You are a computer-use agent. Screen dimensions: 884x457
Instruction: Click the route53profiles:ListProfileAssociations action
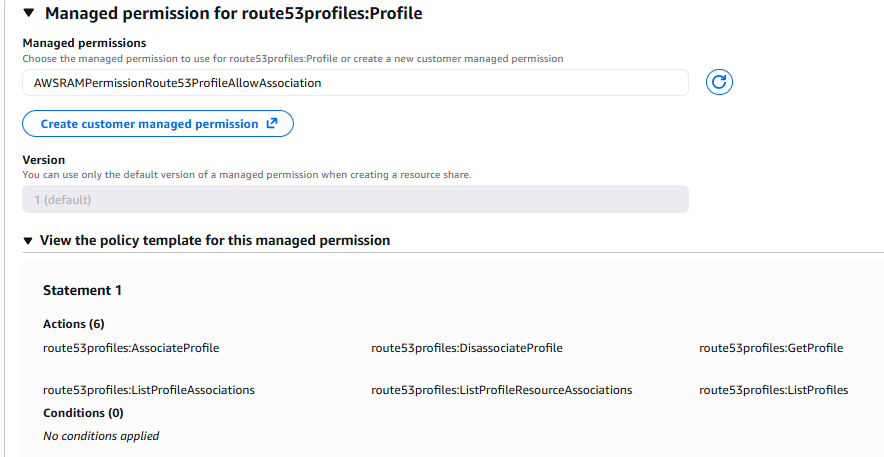tap(149, 390)
